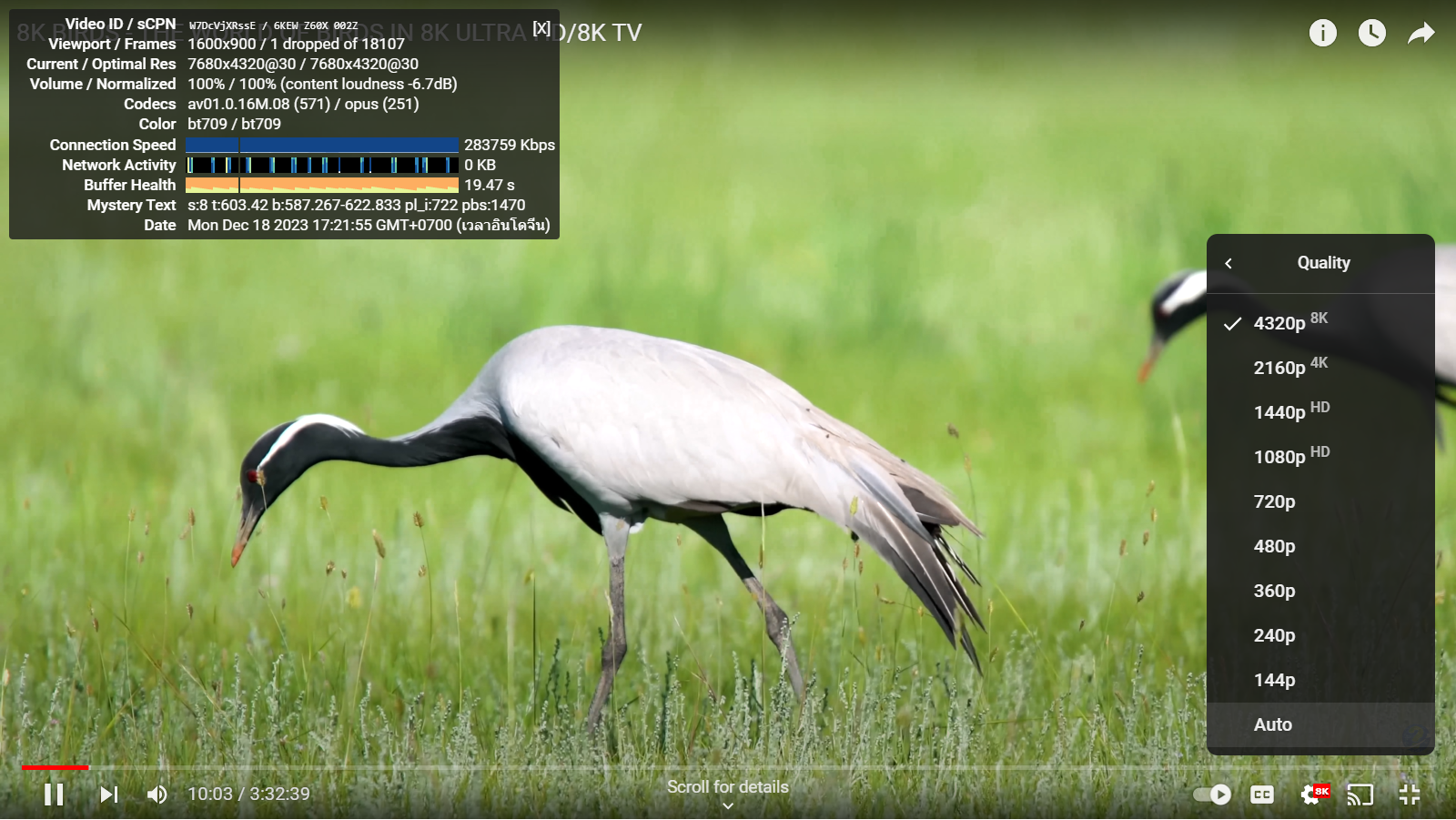Toggle the autoplay switch
Image resolution: width=1456 pixels, height=820 pixels.
pos(1212,795)
